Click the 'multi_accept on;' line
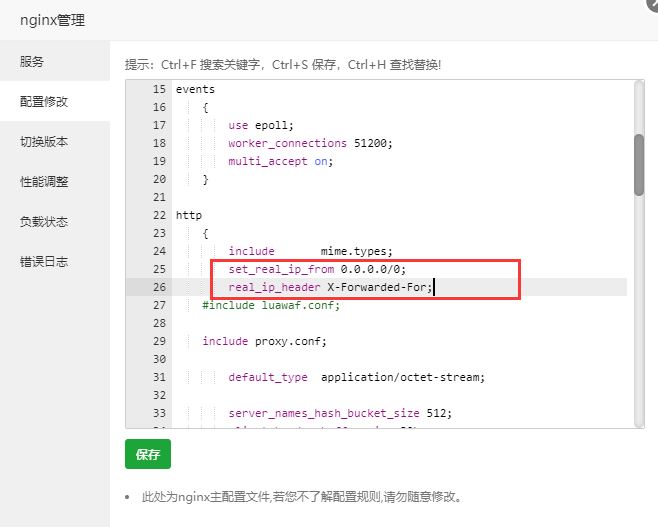This screenshot has width=658, height=527. coord(280,161)
